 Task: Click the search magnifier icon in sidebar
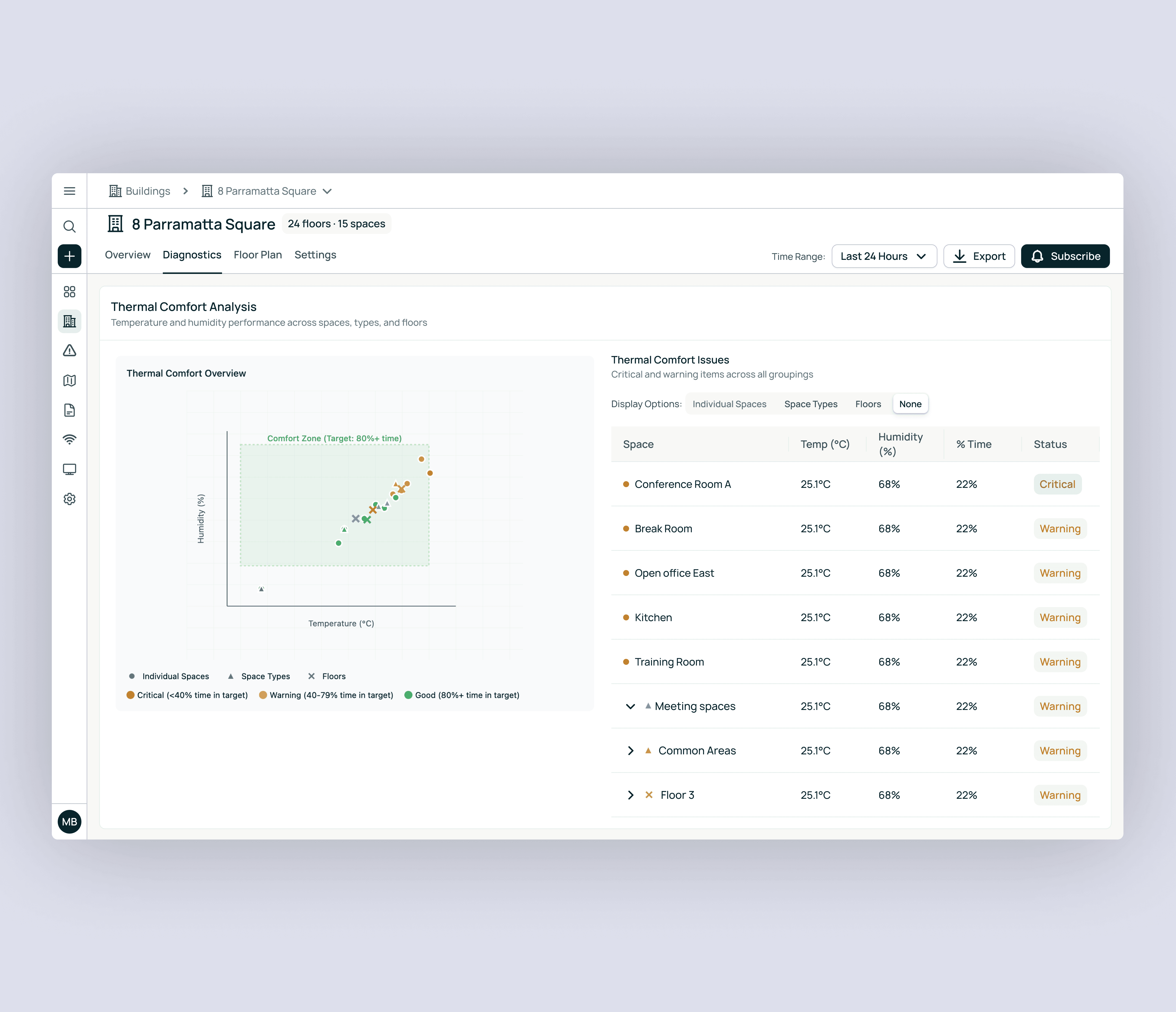click(69, 227)
